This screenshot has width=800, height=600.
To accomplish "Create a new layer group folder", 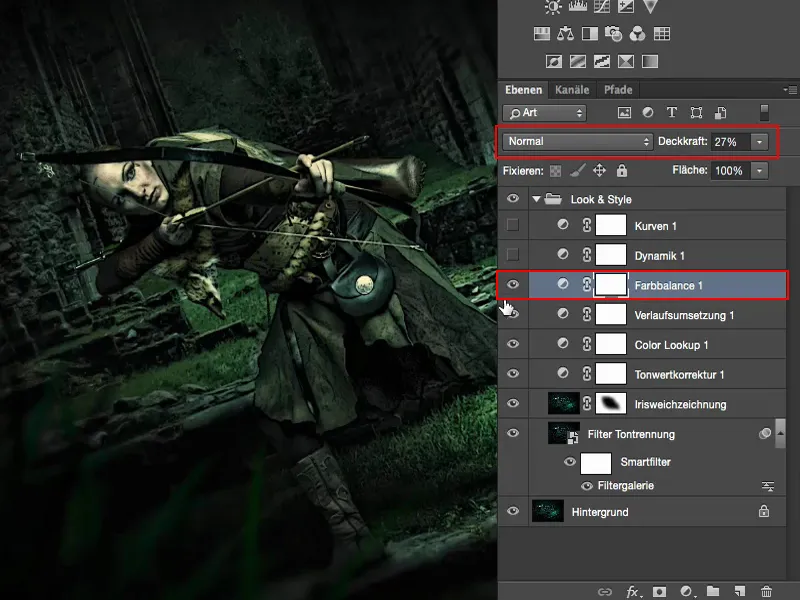I will click(713, 591).
